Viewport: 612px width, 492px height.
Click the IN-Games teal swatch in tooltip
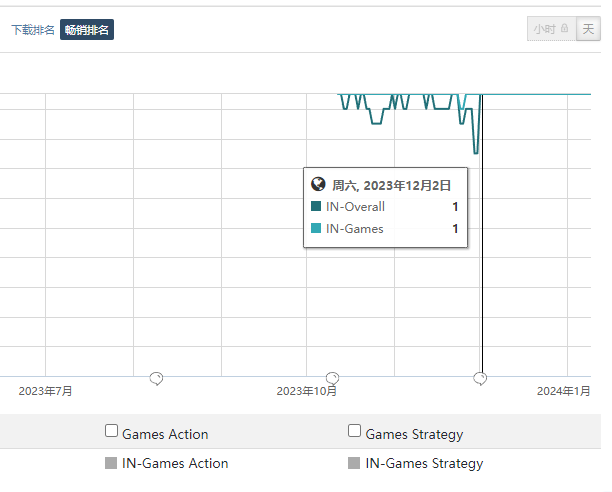click(316, 228)
